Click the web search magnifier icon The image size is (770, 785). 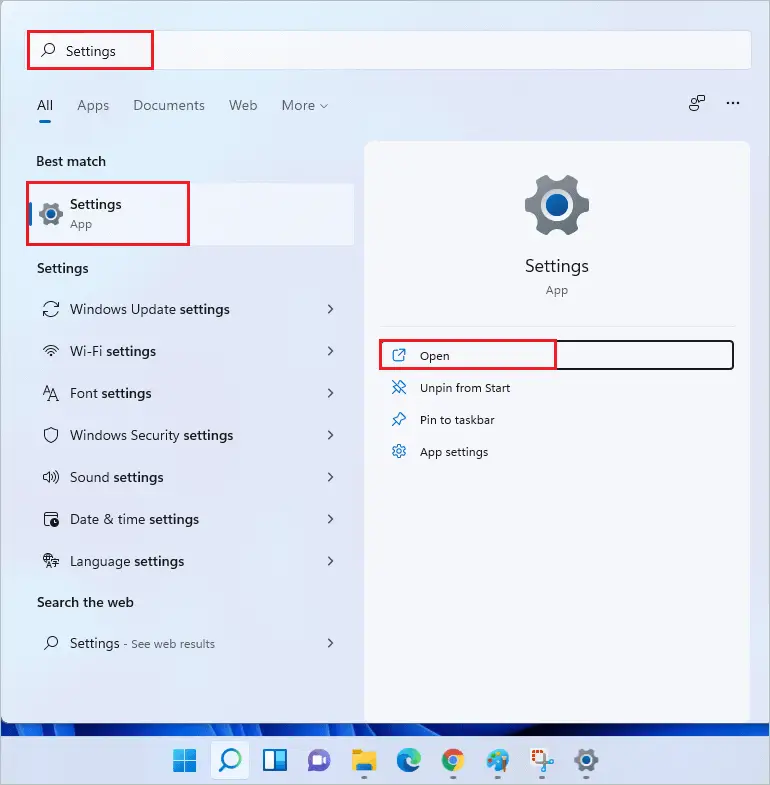(x=51, y=643)
